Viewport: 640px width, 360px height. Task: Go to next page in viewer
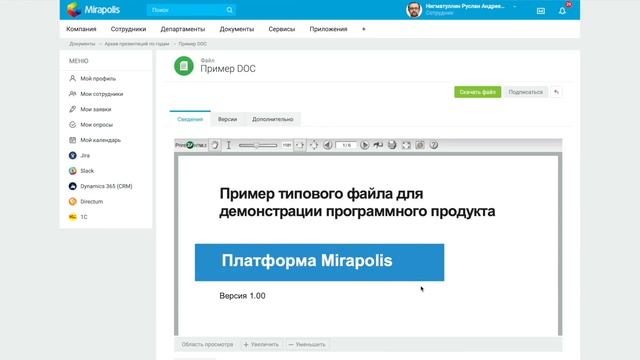[x=364, y=145]
